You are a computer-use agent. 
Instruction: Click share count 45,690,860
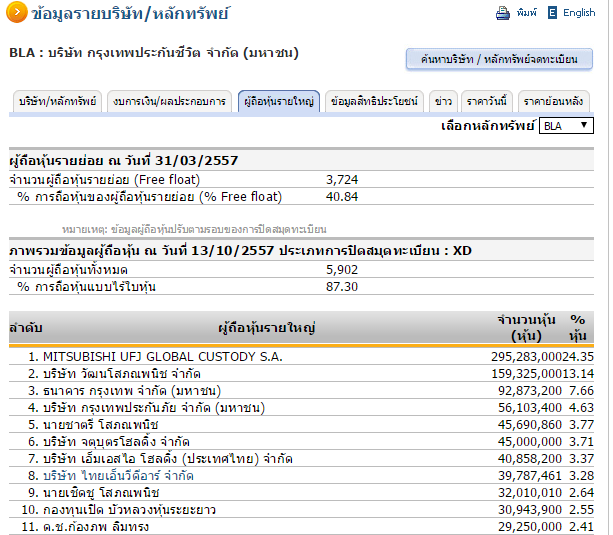coord(530,425)
